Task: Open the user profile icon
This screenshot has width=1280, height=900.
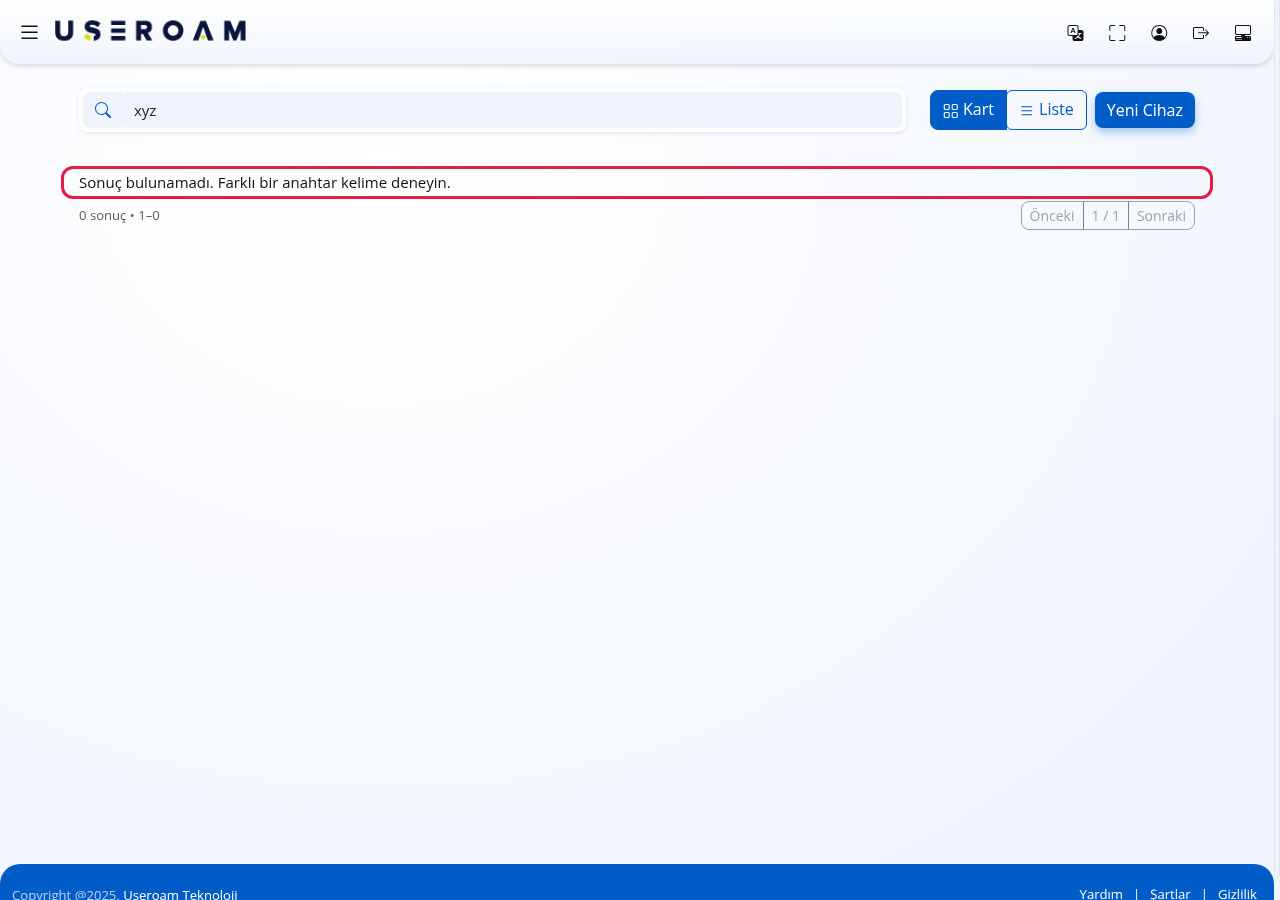Action: [x=1159, y=33]
